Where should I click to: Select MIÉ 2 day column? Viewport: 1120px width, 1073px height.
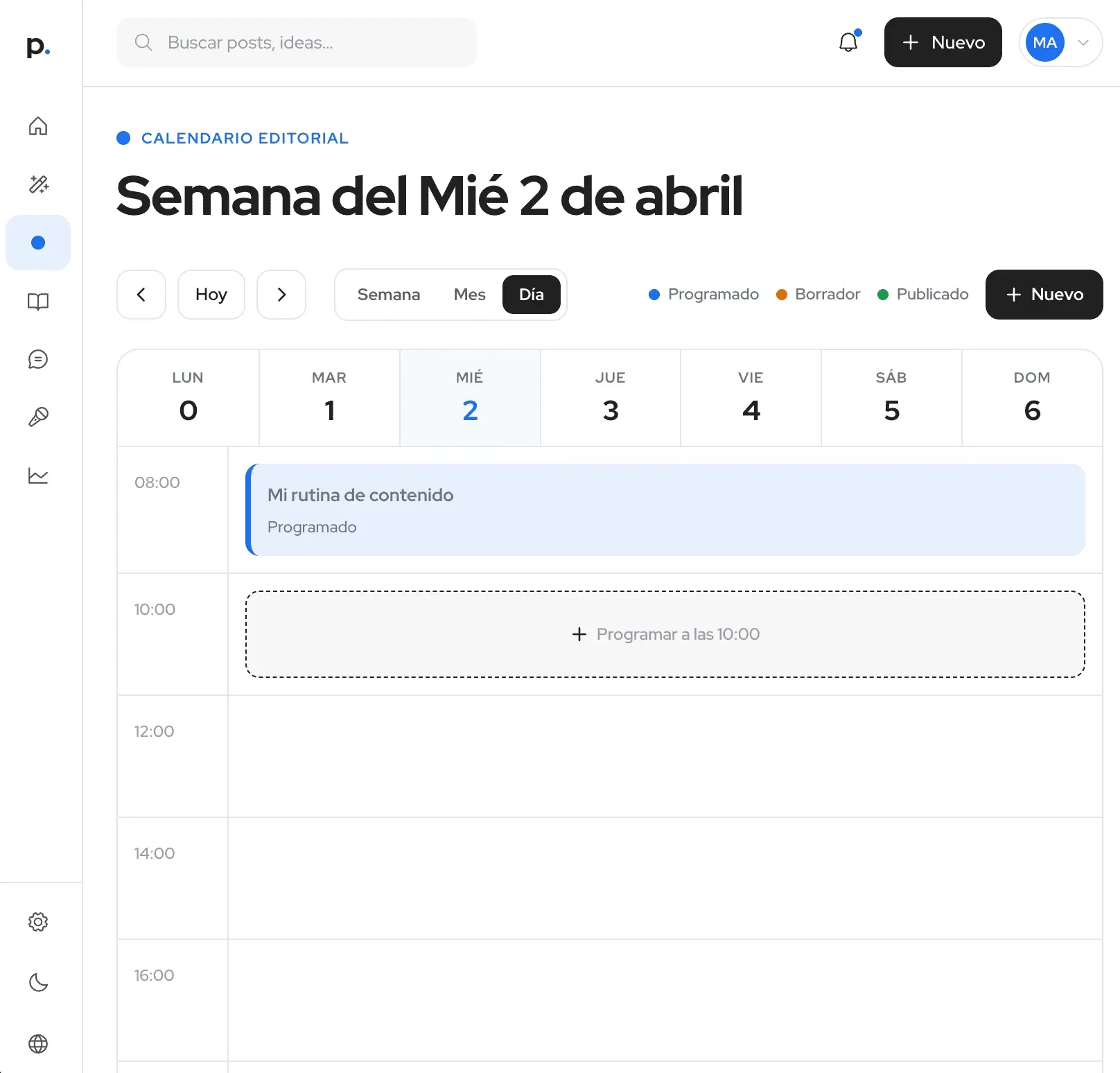point(470,398)
